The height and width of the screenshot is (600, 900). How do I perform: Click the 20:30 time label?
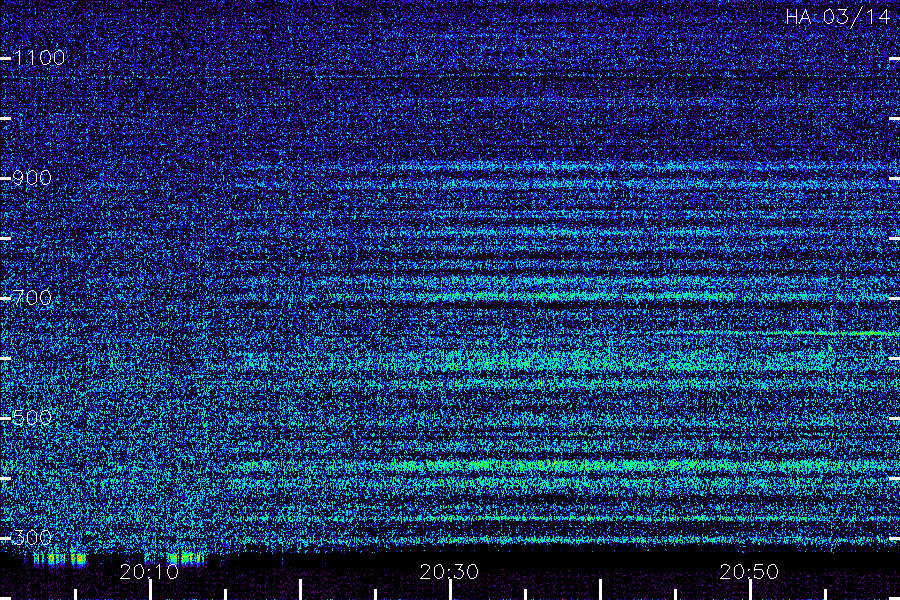[449, 572]
